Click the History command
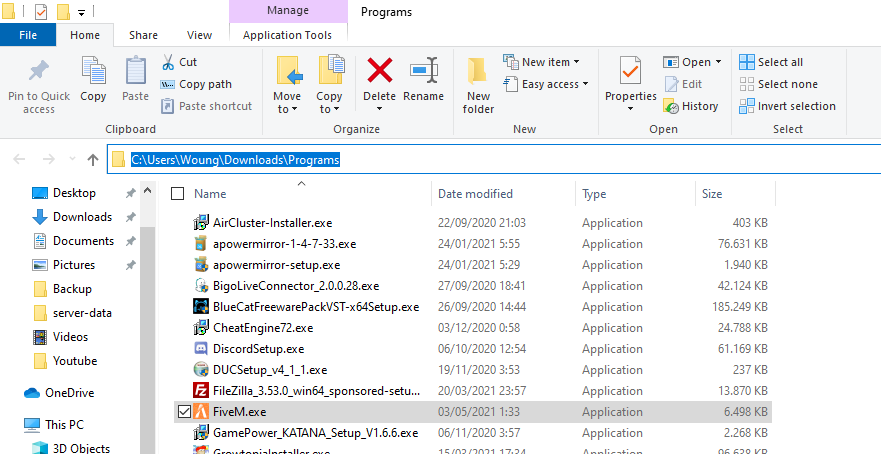The height and width of the screenshot is (454, 881). pyautogui.click(x=691, y=106)
